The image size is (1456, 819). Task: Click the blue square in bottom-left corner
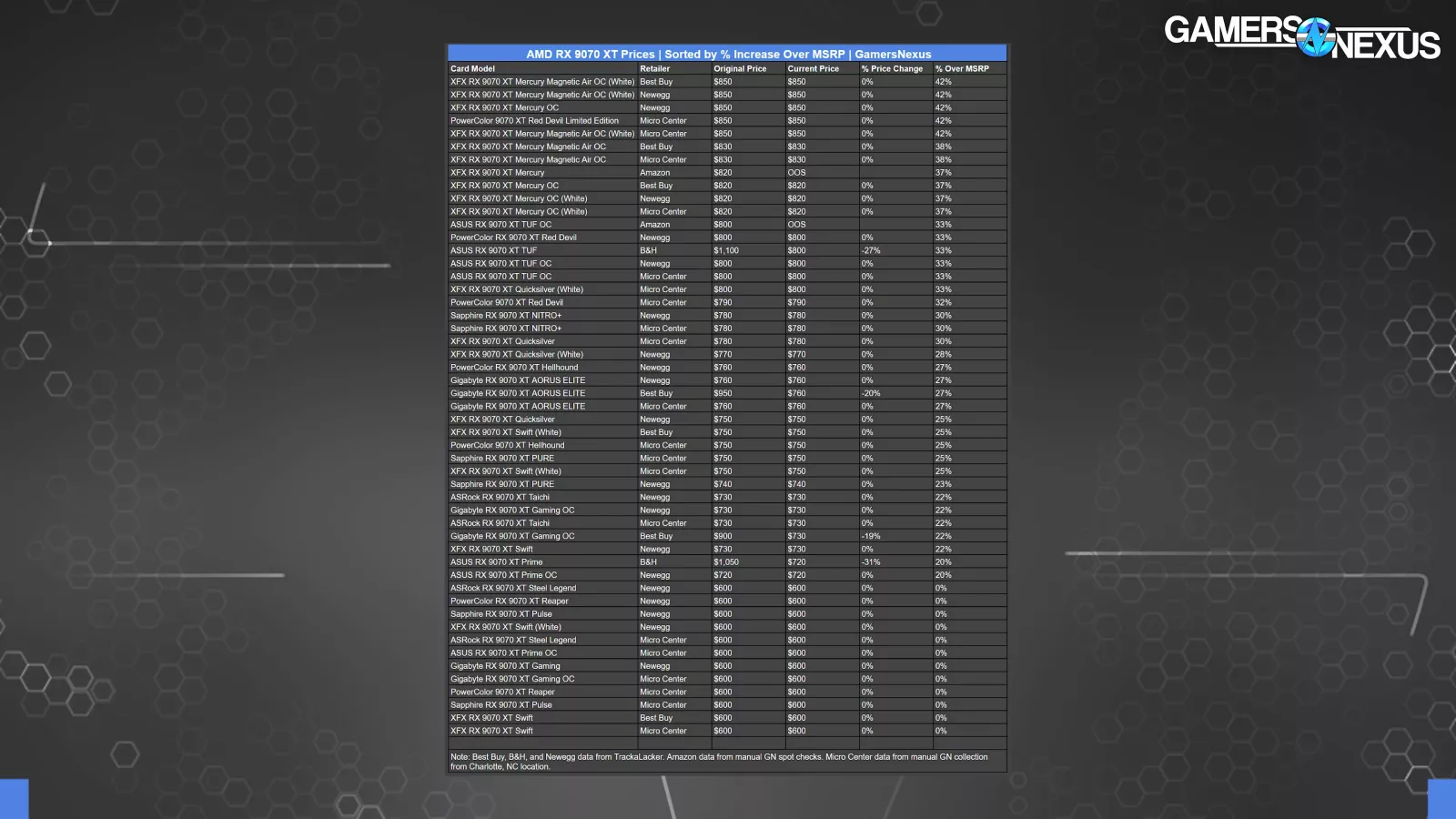pyautogui.click(x=14, y=799)
